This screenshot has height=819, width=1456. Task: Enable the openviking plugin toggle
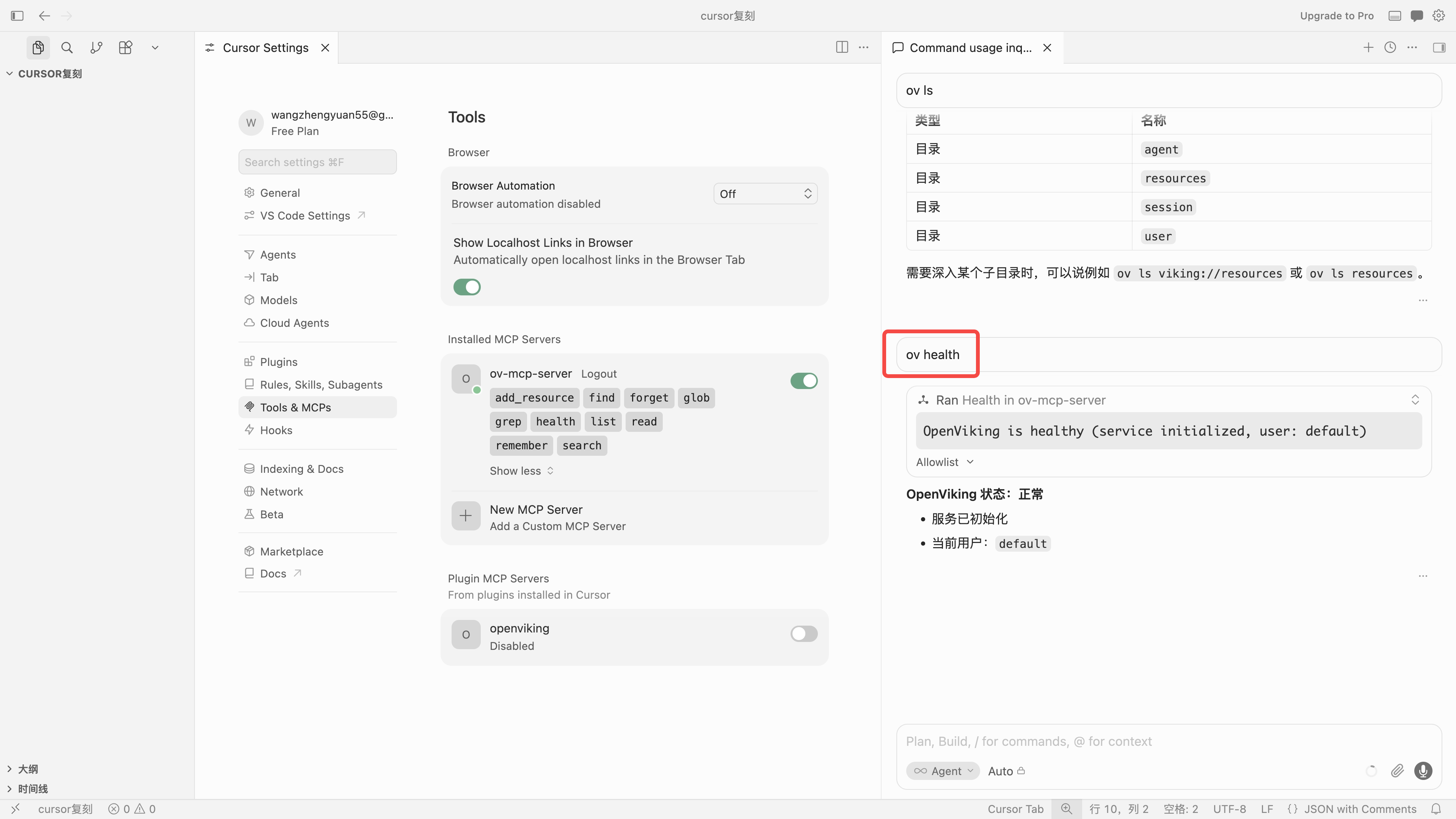click(x=804, y=634)
